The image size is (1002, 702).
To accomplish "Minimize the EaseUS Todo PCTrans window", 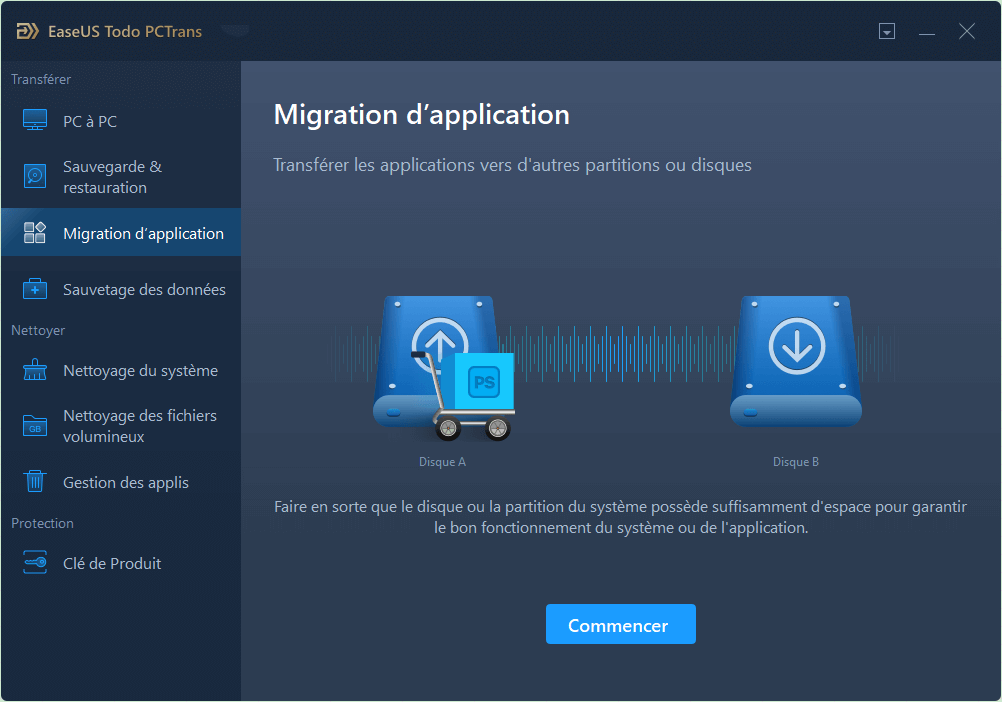I will click(x=927, y=32).
